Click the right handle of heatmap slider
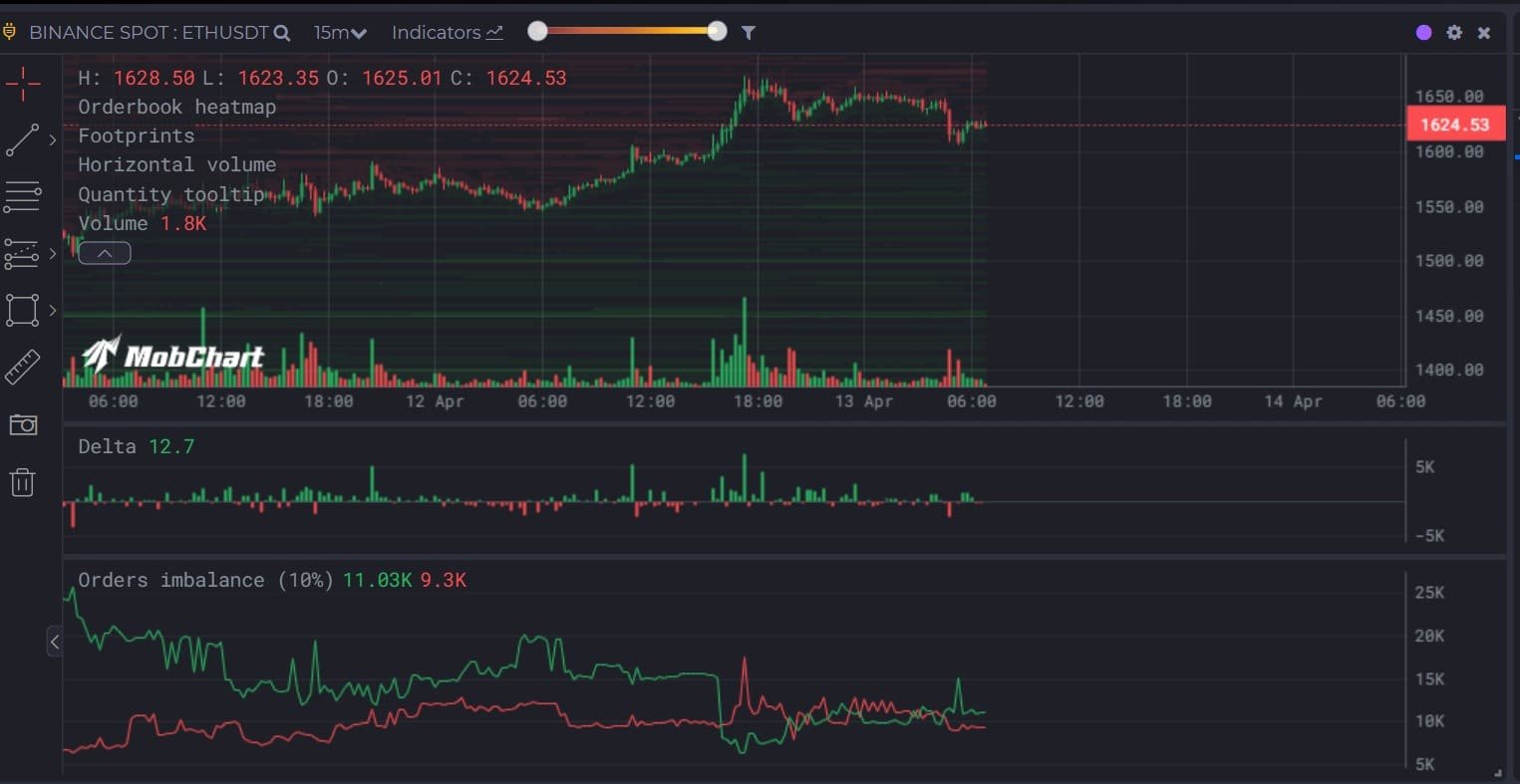This screenshot has height=784, width=1520. click(x=717, y=31)
